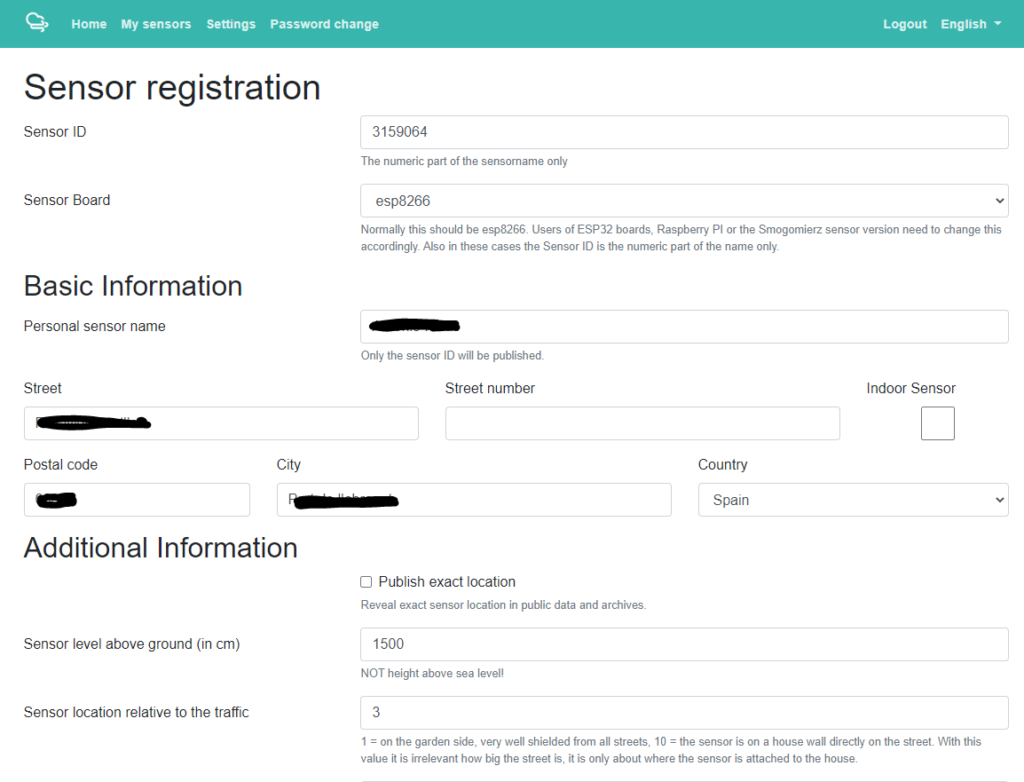Toggle the Indoor Sensor checkbox

pyautogui.click(x=938, y=423)
